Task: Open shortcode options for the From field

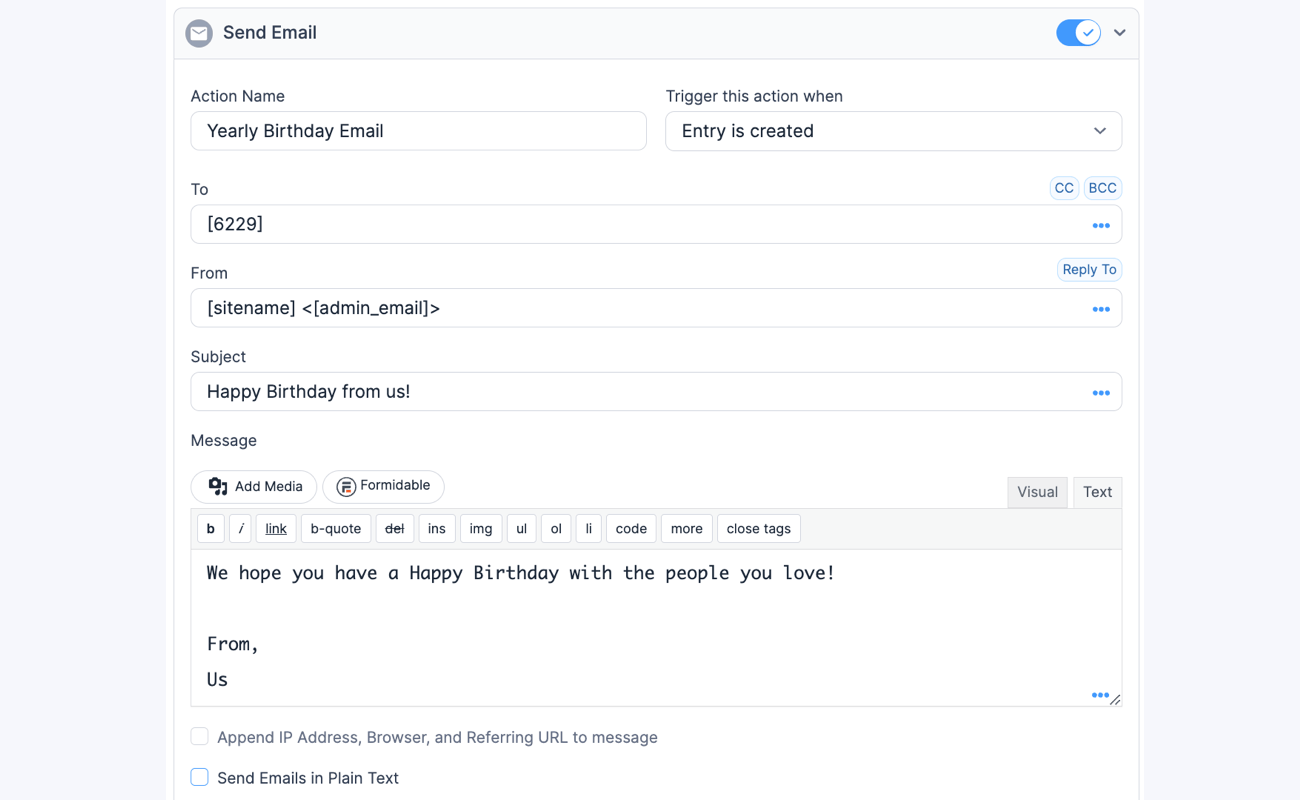Action: click(1101, 309)
